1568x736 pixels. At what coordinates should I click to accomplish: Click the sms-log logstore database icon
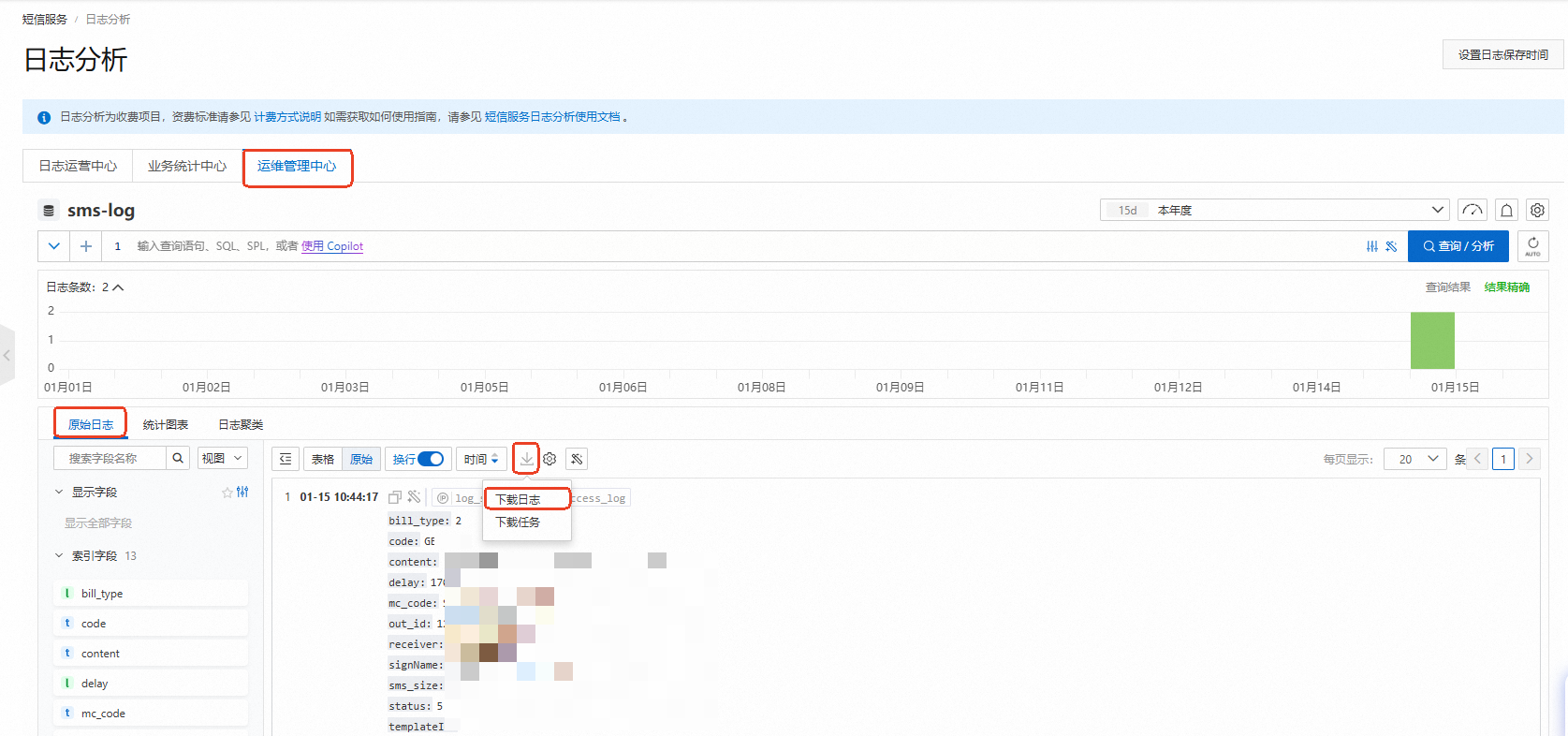pos(49,211)
